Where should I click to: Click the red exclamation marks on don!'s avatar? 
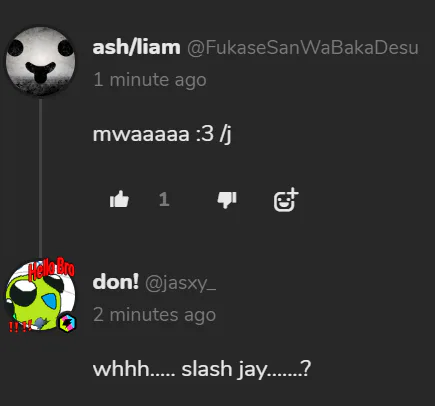(20, 326)
